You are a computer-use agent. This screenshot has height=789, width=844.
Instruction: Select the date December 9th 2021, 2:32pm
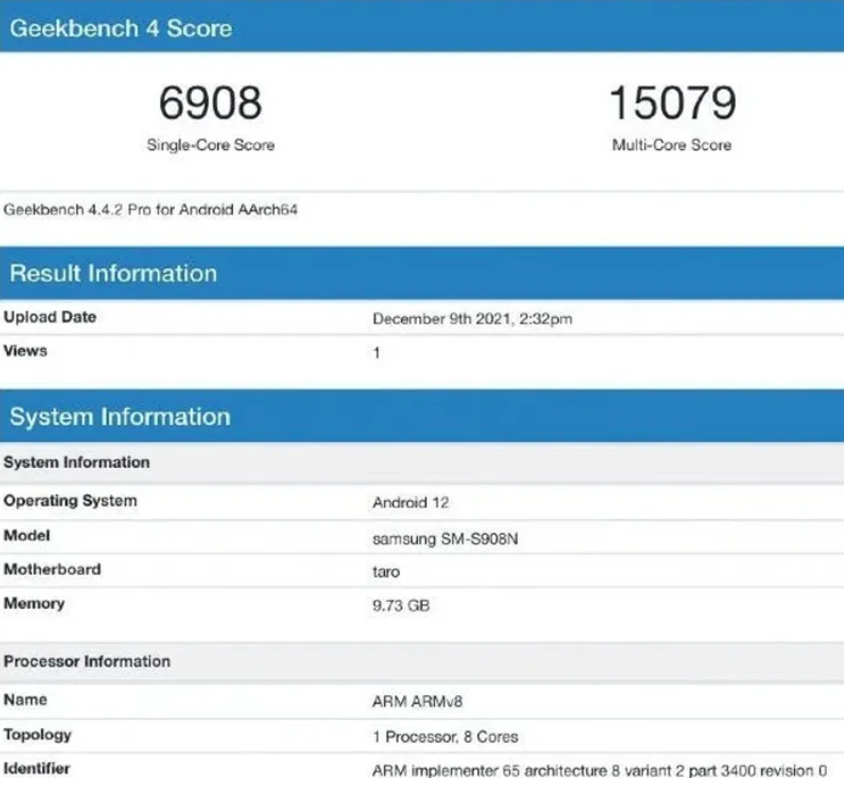(472, 319)
